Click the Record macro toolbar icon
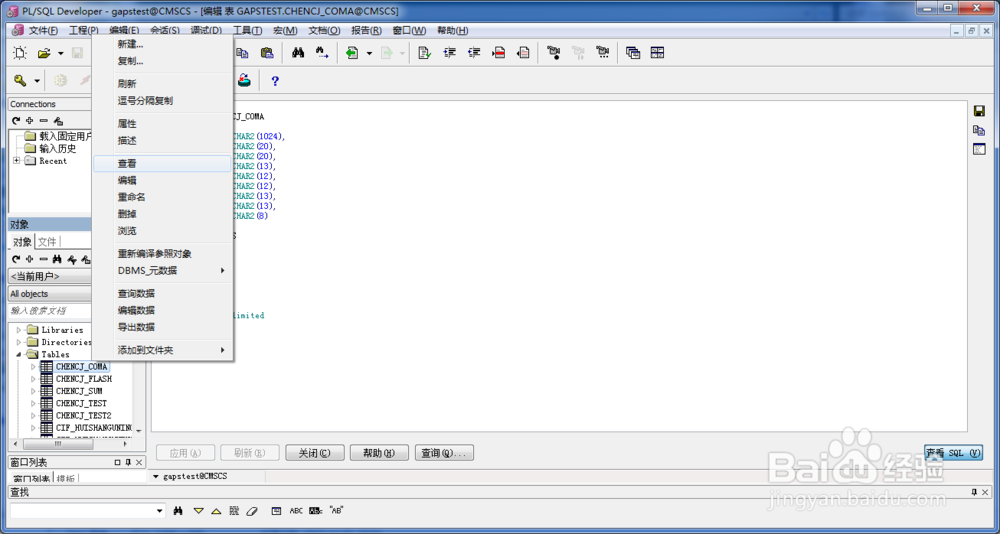1000x534 pixels. tap(554, 54)
